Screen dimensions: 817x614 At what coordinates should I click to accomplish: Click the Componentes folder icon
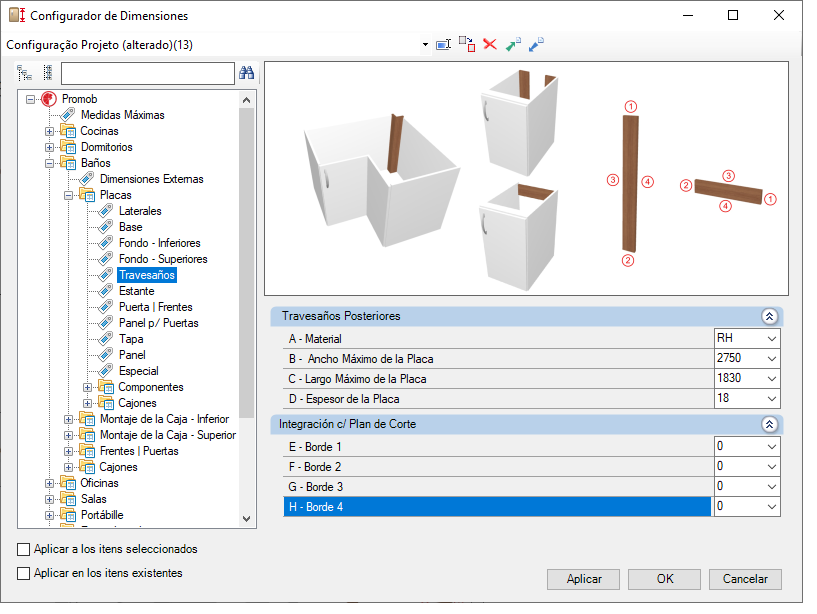[106, 387]
